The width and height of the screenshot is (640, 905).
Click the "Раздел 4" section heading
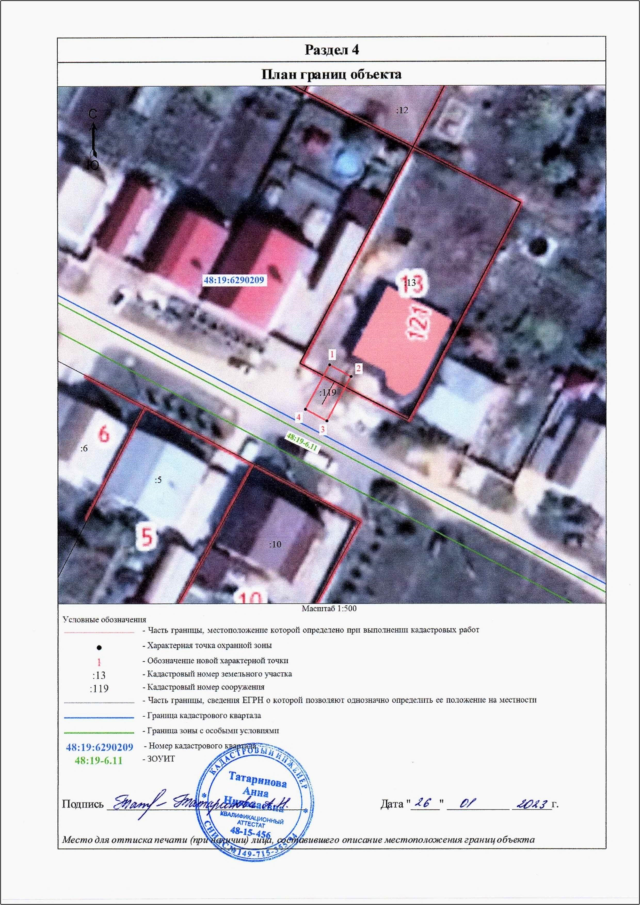331,50
